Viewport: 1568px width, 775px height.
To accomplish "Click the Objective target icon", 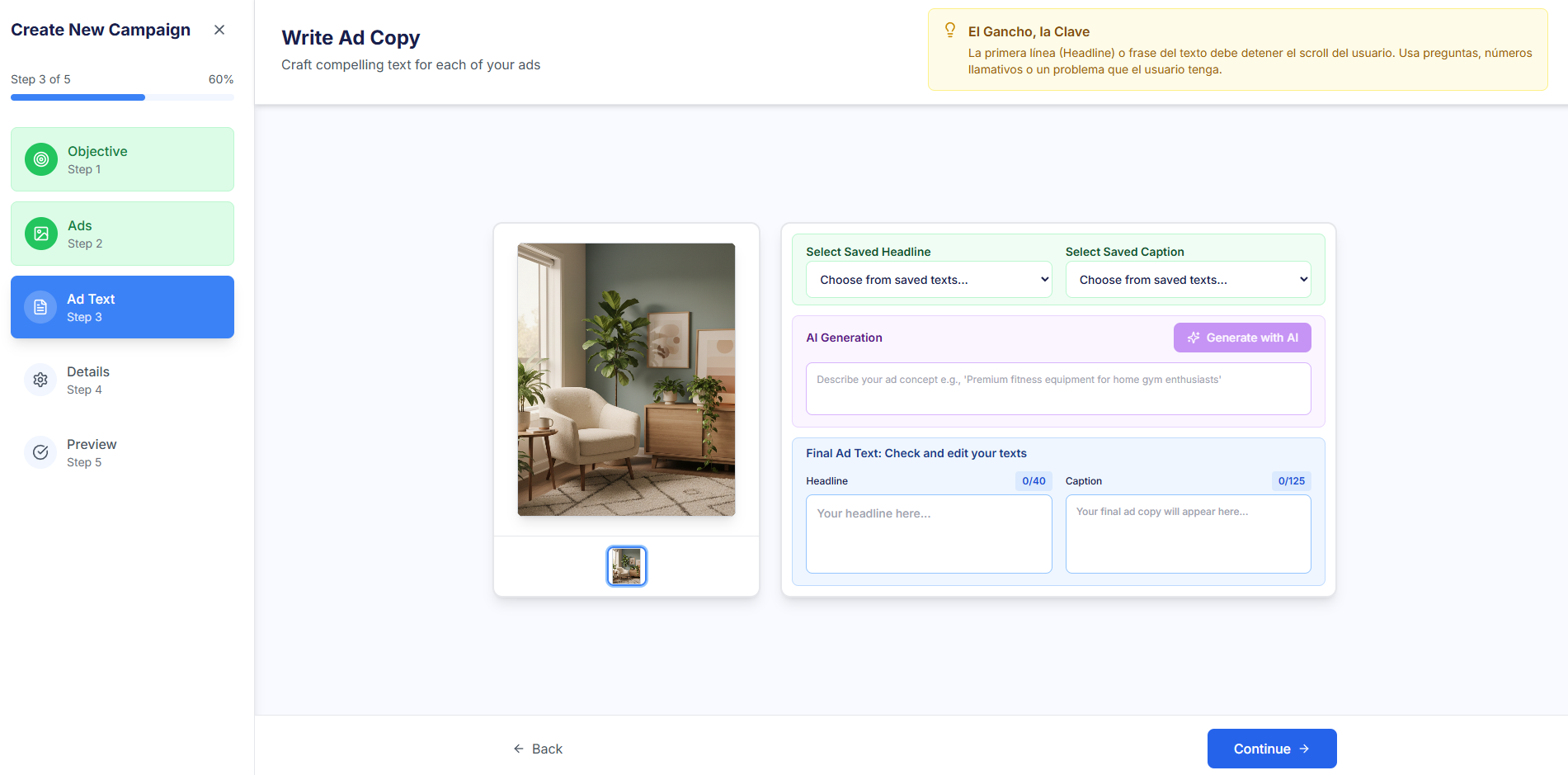I will pos(41,159).
